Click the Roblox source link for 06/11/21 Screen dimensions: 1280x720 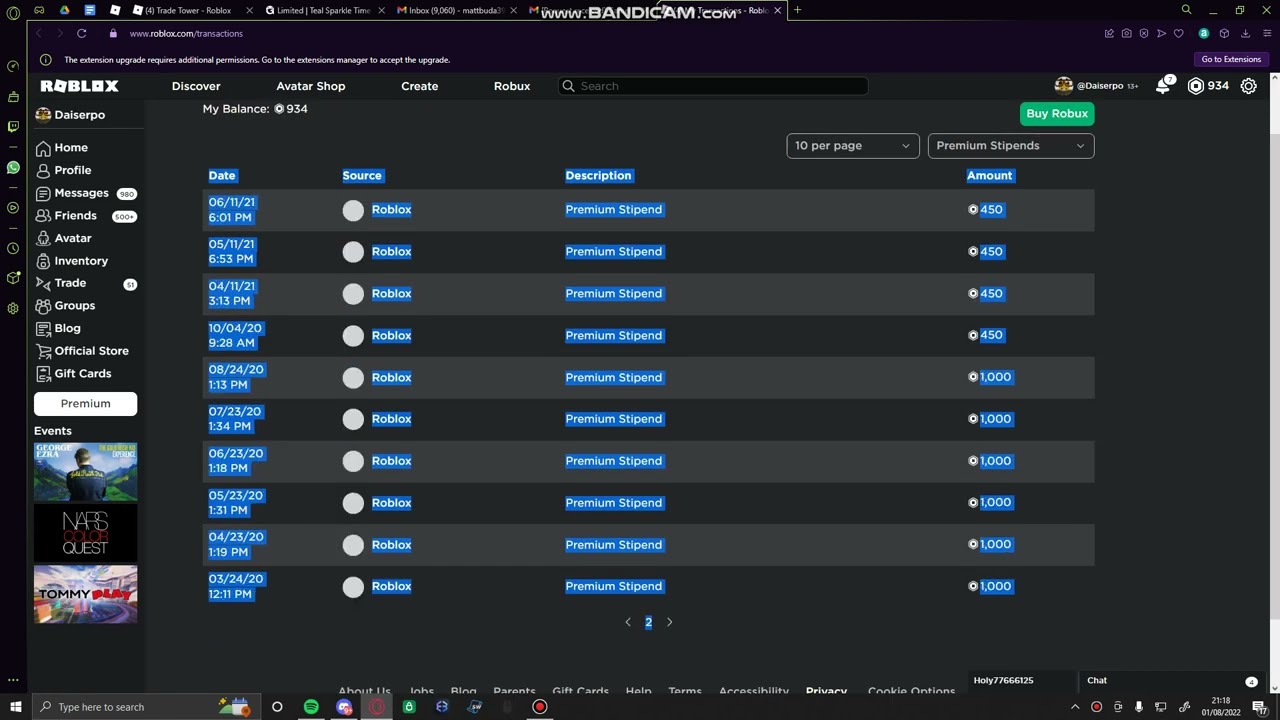pyautogui.click(x=391, y=210)
